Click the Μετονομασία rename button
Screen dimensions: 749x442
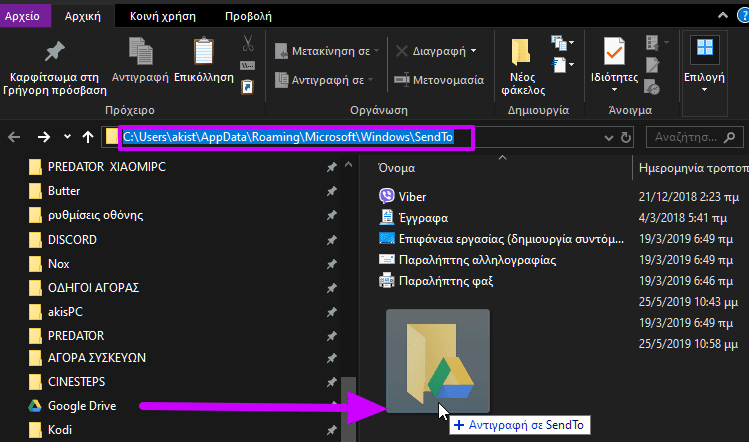tap(439, 80)
